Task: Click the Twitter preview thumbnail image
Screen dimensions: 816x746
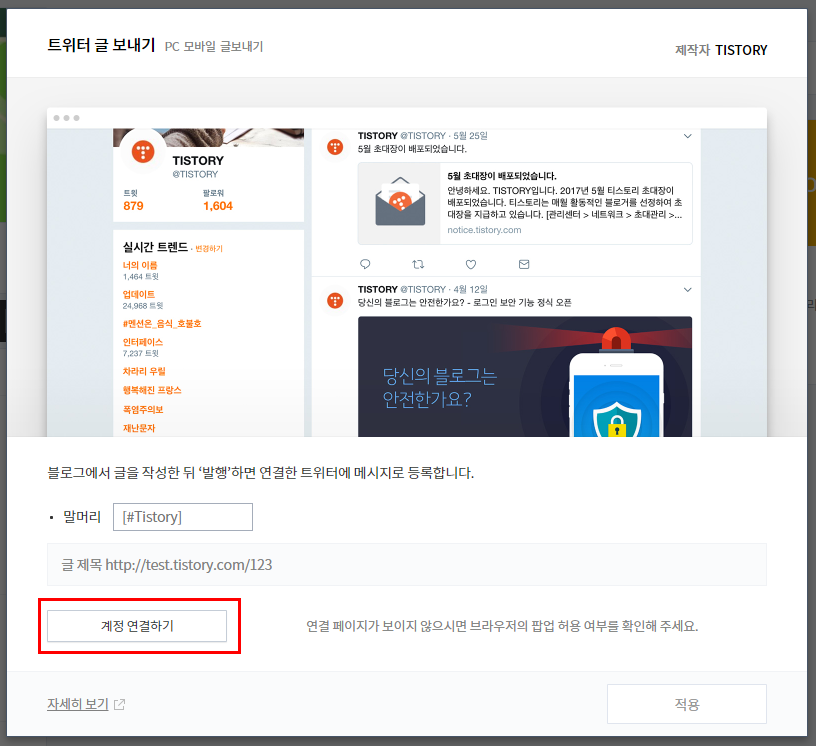Action: click(x=407, y=272)
